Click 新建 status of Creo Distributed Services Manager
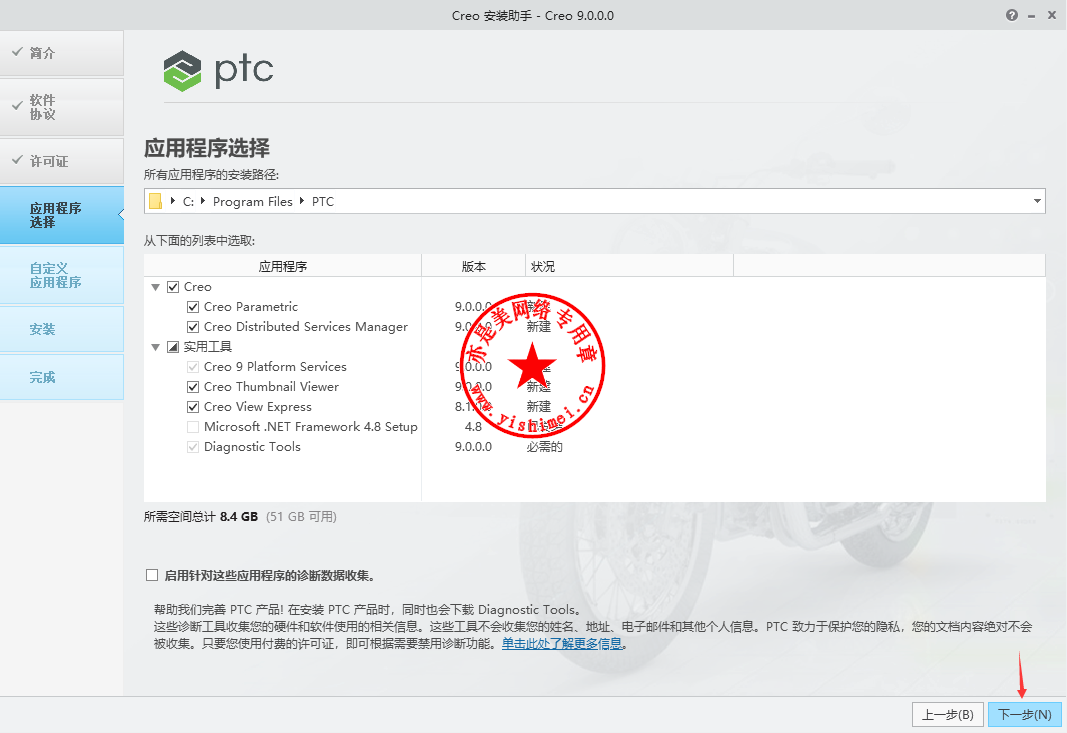Screen dimensions: 1067x733 [539, 327]
